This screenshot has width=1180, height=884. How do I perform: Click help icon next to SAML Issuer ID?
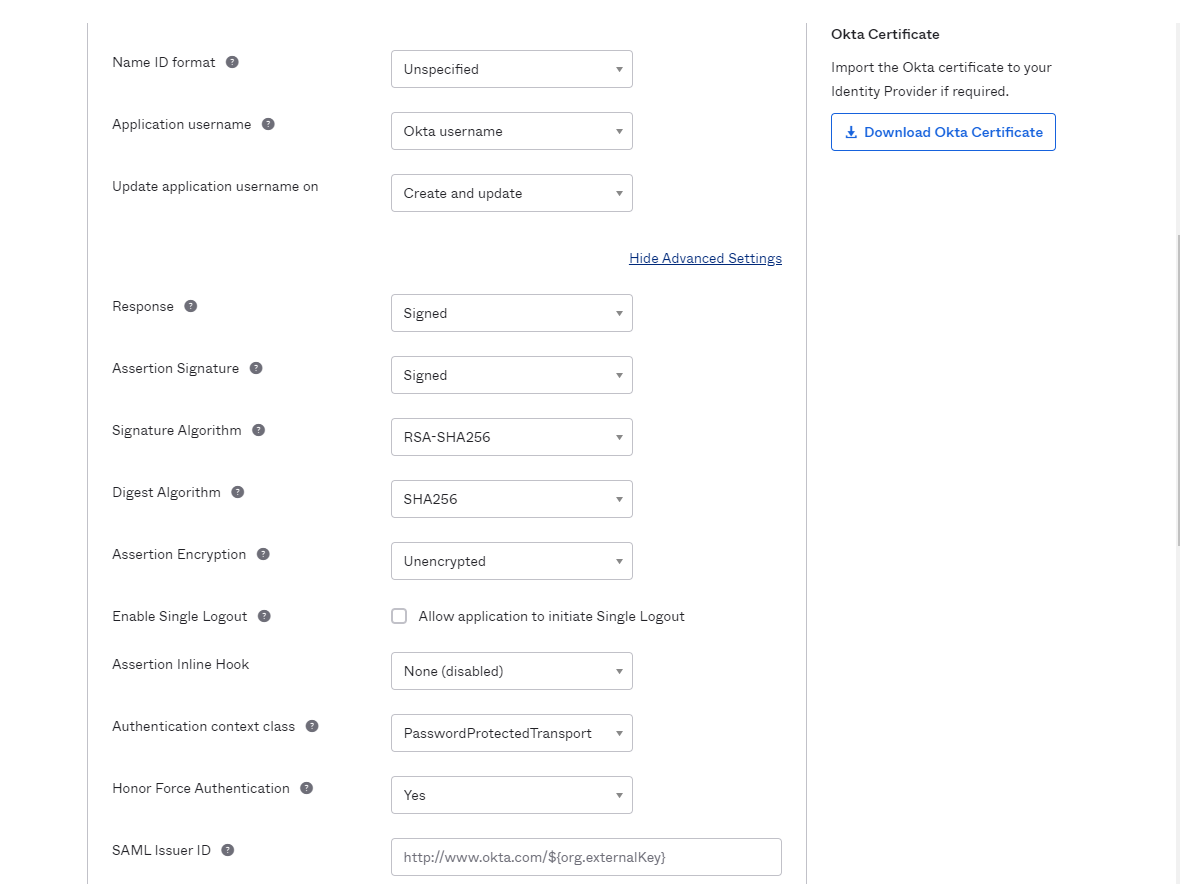tap(228, 850)
